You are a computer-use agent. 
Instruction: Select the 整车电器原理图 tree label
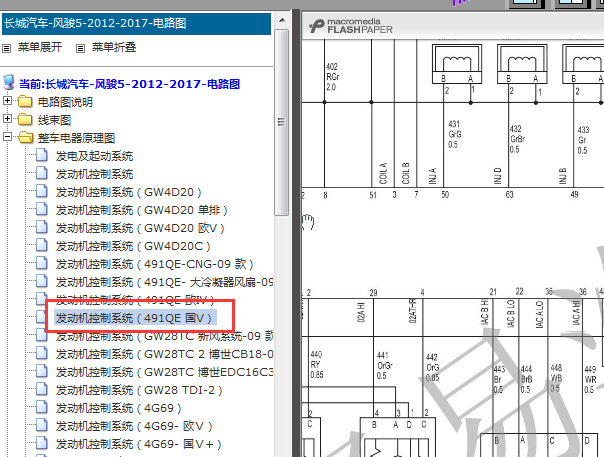76,138
